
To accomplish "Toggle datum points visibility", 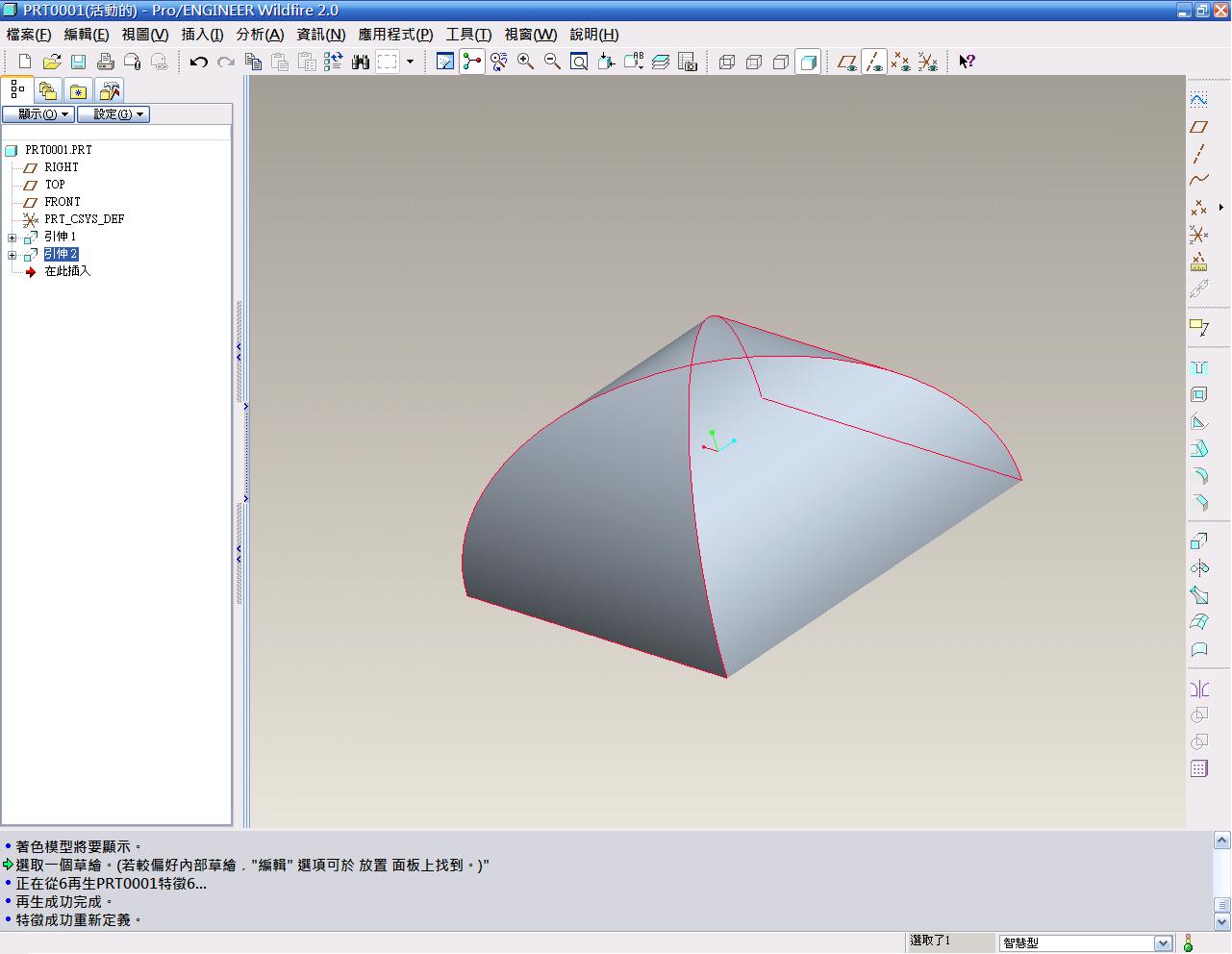I will 900,62.
